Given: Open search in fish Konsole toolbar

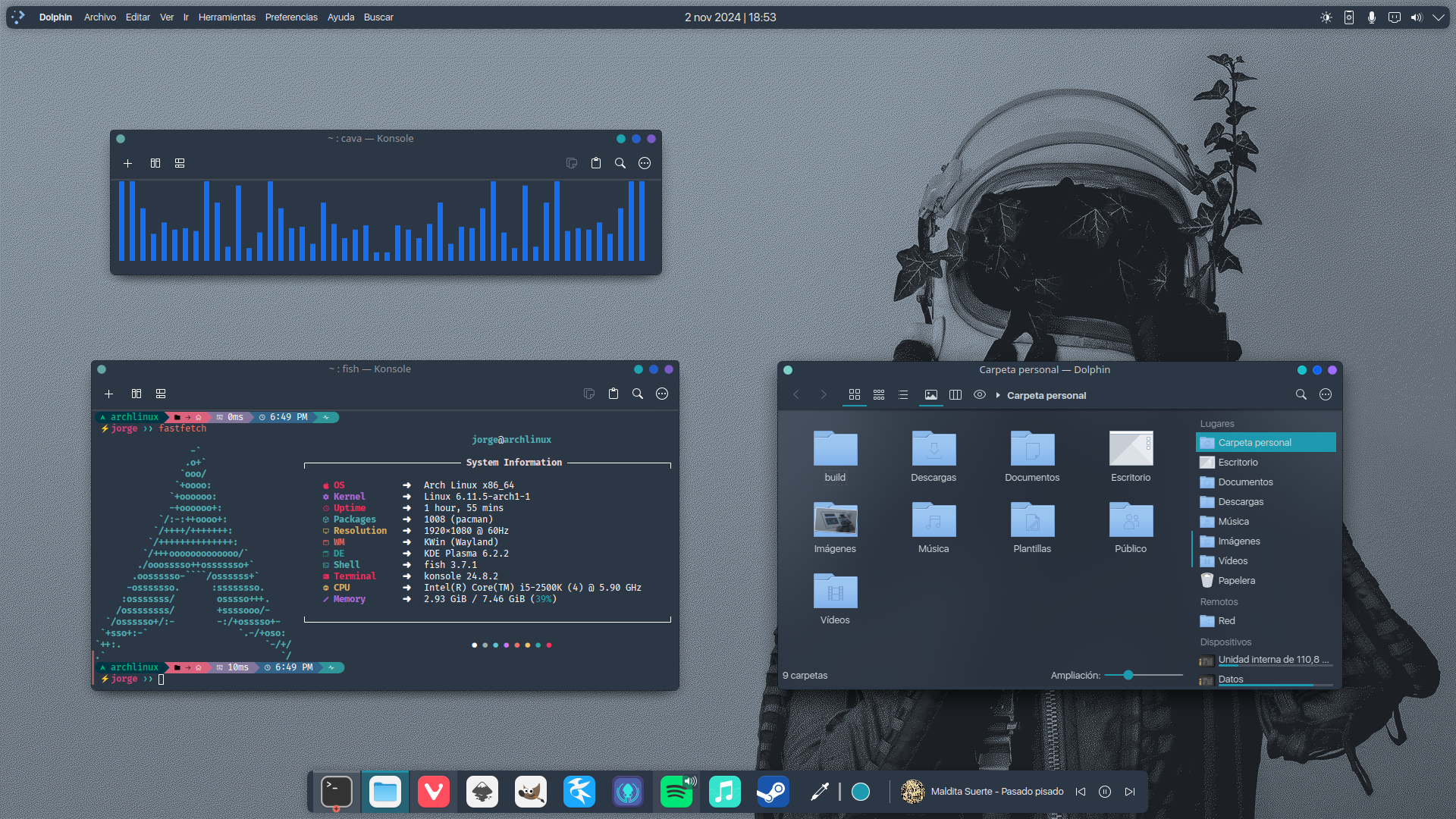Looking at the screenshot, I should tap(638, 394).
